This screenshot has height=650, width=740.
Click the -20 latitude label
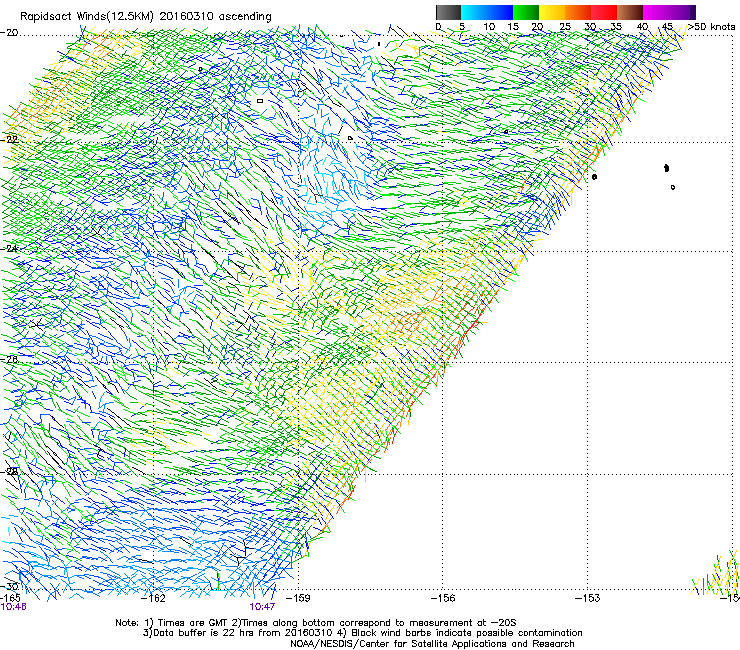9,33
